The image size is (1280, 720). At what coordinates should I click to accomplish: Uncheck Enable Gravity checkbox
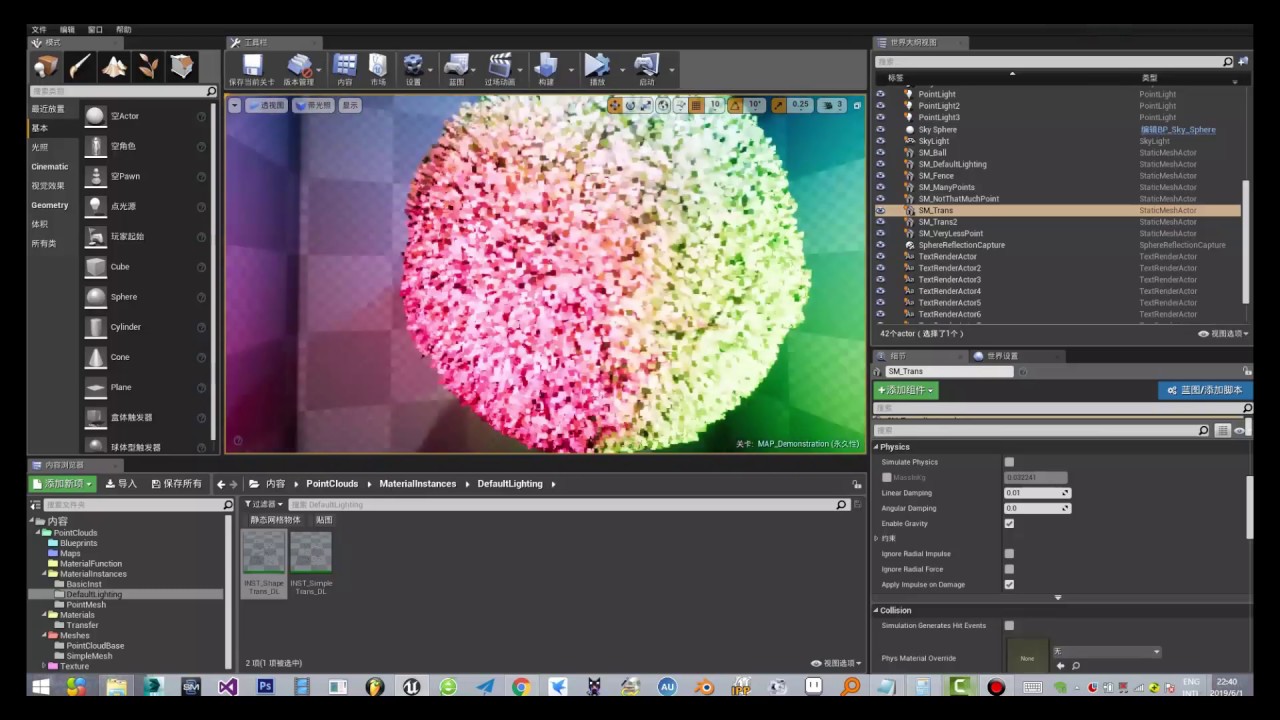point(1009,523)
